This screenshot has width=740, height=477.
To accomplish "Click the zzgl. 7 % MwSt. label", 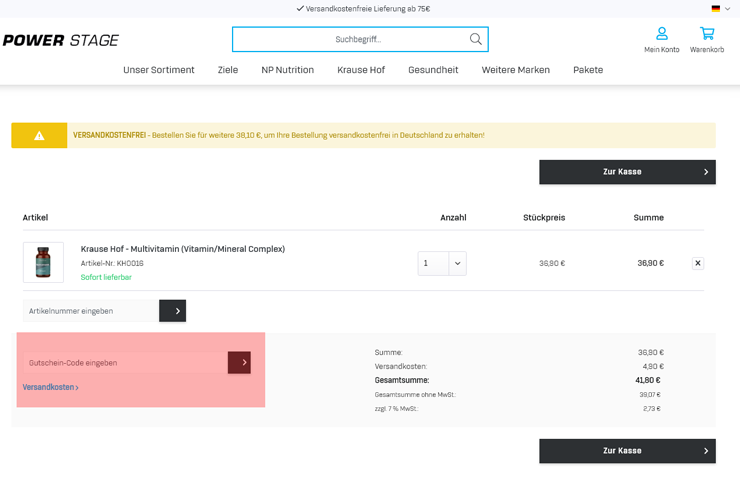I will tap(396, 409).
